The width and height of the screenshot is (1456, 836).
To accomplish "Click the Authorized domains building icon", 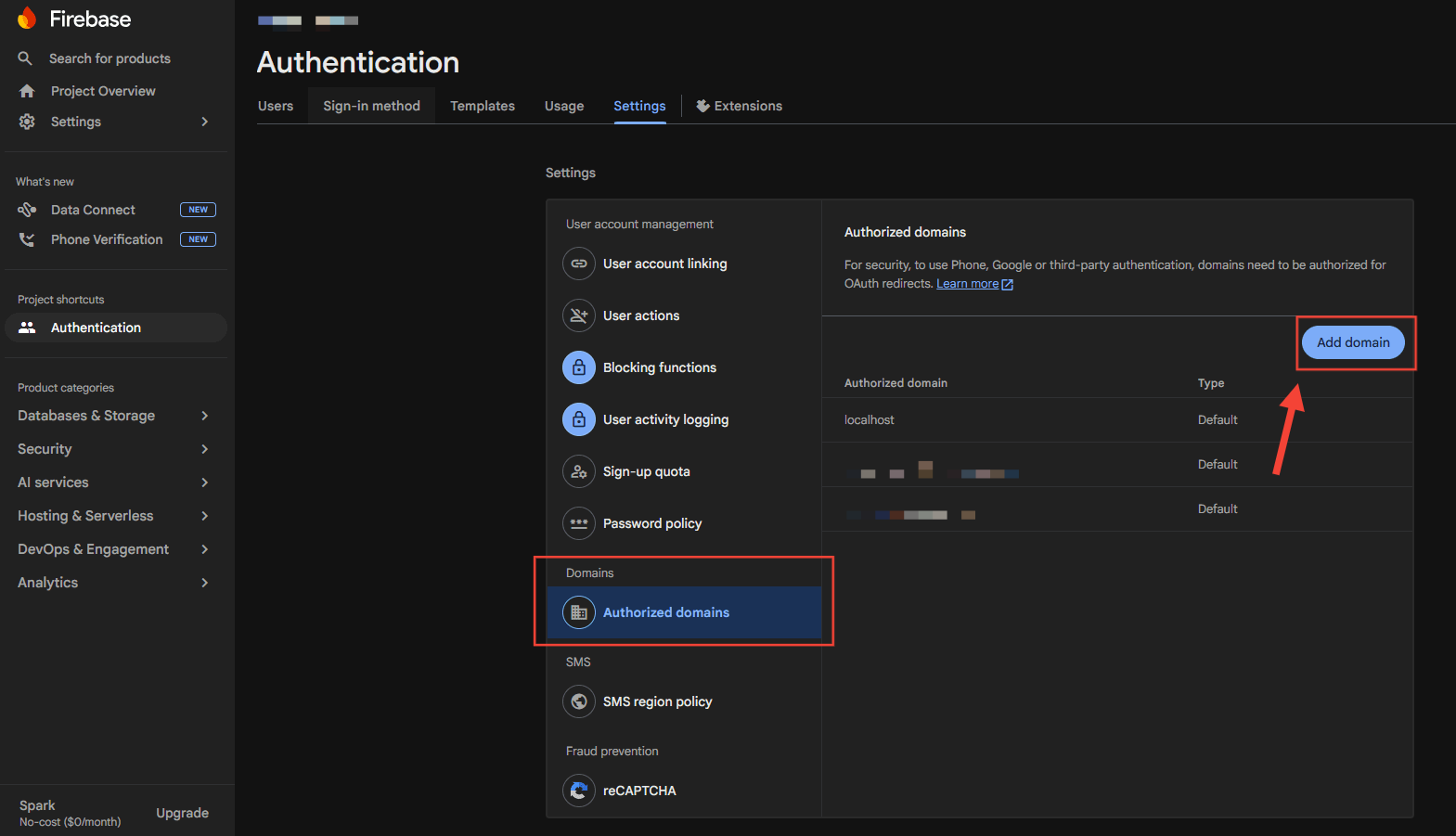I will click(579, 612).
